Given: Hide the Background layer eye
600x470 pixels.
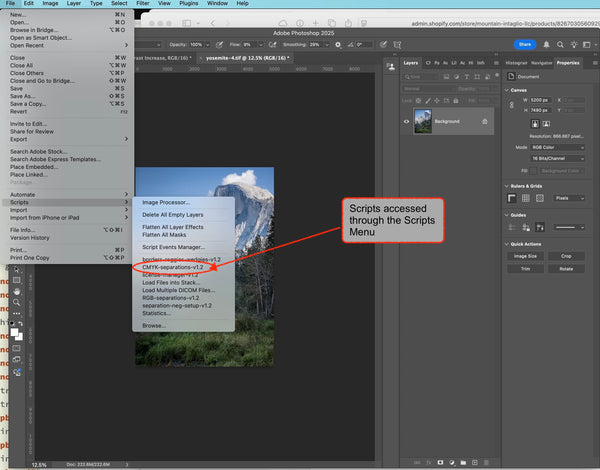Looking at the screenshot, I should (406, 121).
